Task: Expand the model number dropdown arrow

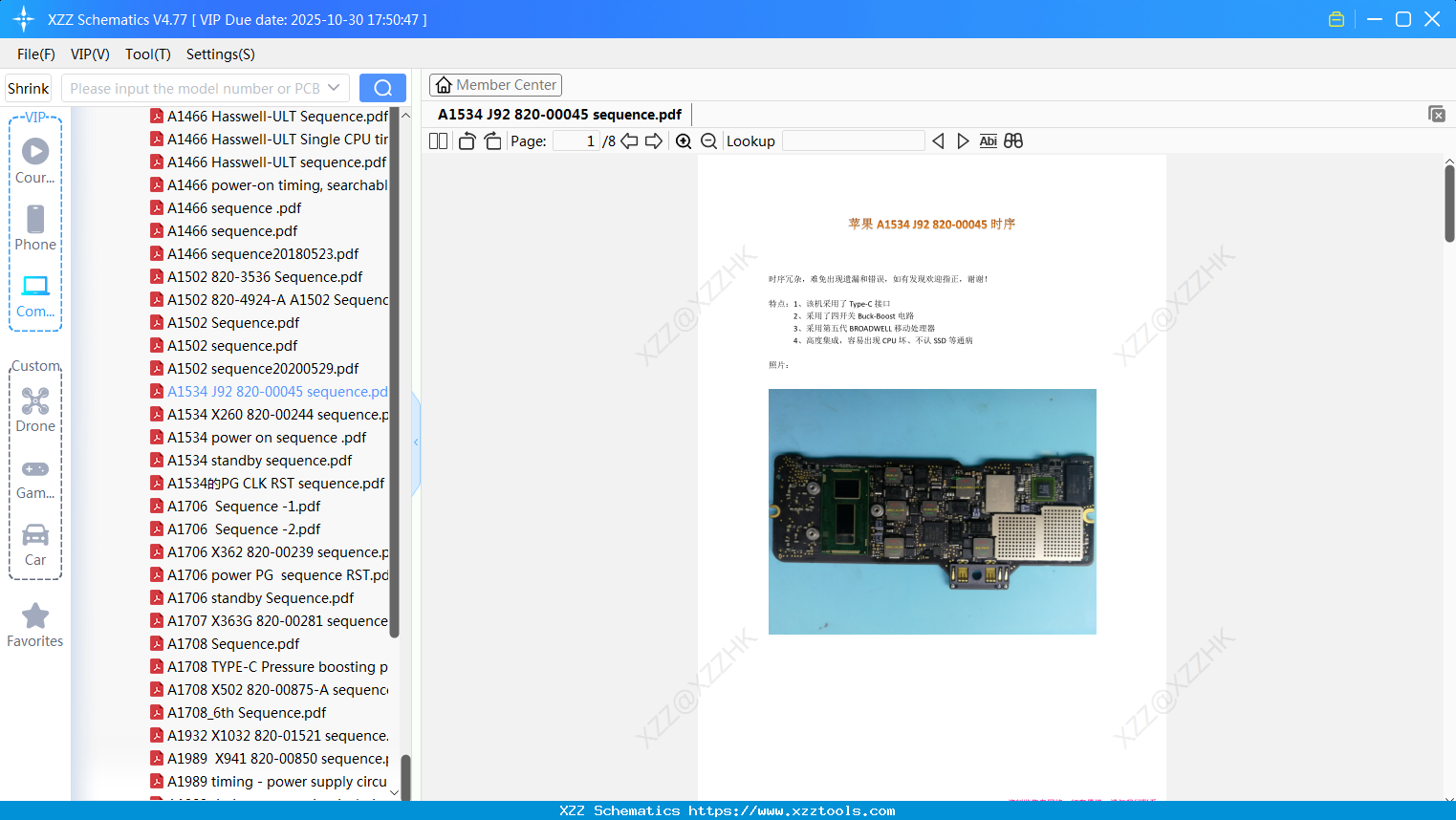Action: point(334,88)
